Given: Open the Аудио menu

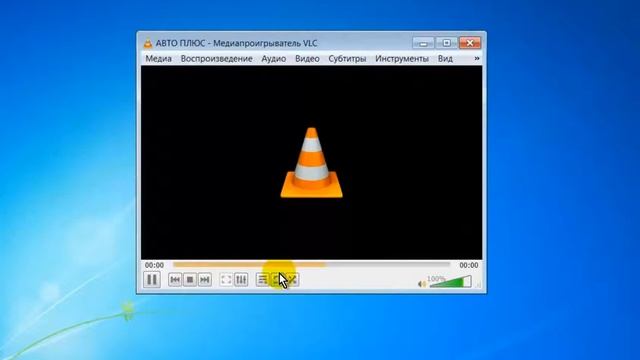Looking at the screenshot, I should tap(273, 58).
